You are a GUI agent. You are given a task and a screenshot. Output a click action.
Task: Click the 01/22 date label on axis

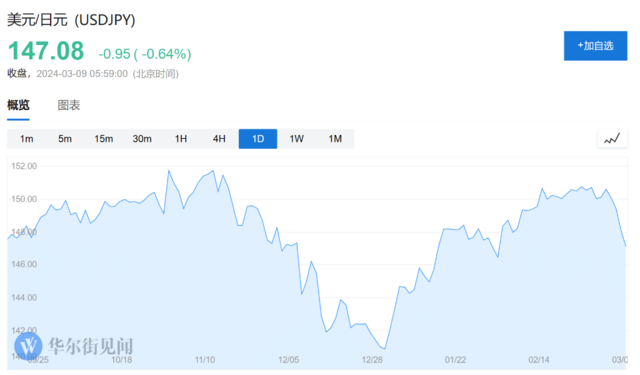click(x=456, y=360)
